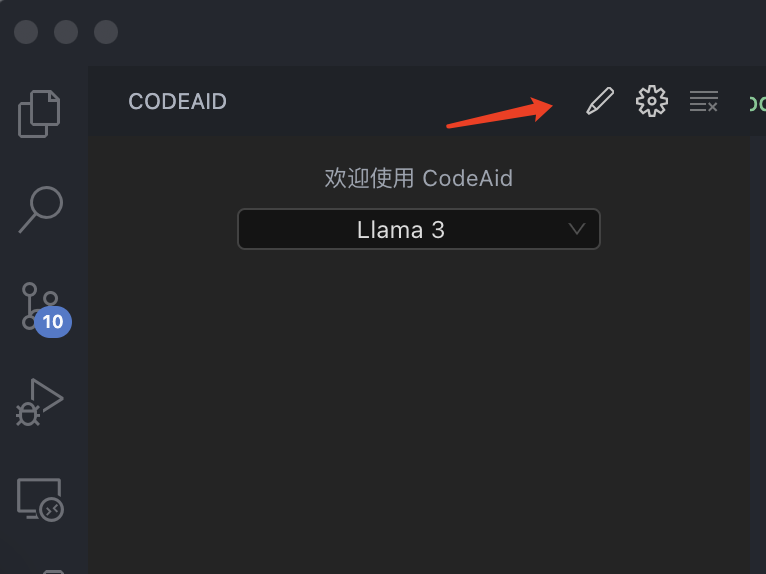Click the CODEAID panel title

[x=177, y=102]
